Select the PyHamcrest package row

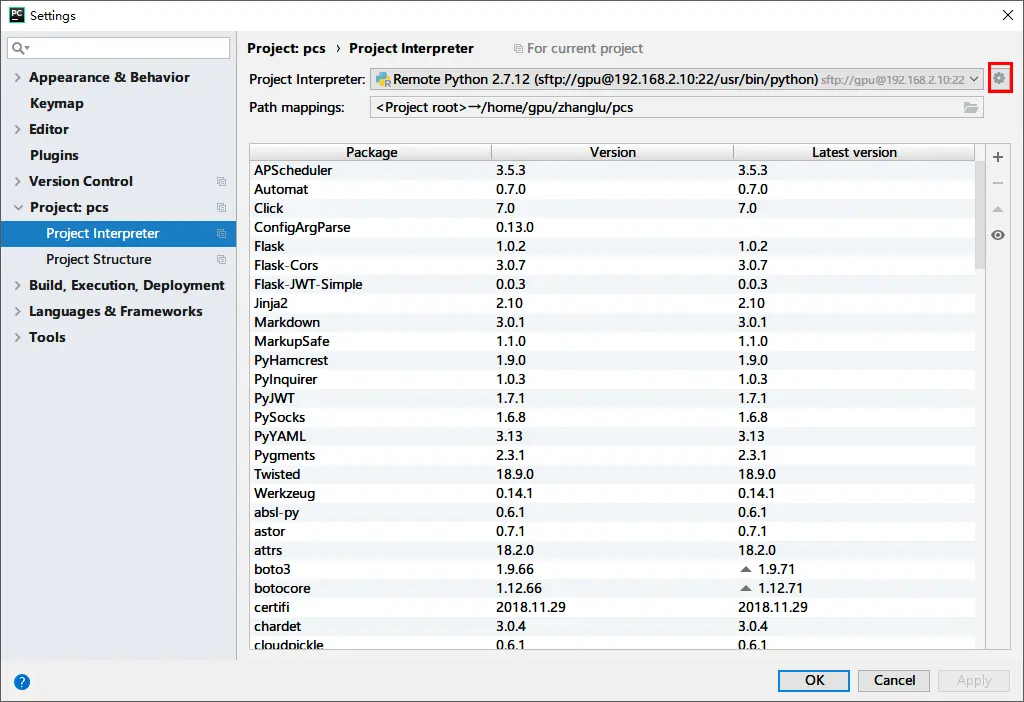coord(612,360)
